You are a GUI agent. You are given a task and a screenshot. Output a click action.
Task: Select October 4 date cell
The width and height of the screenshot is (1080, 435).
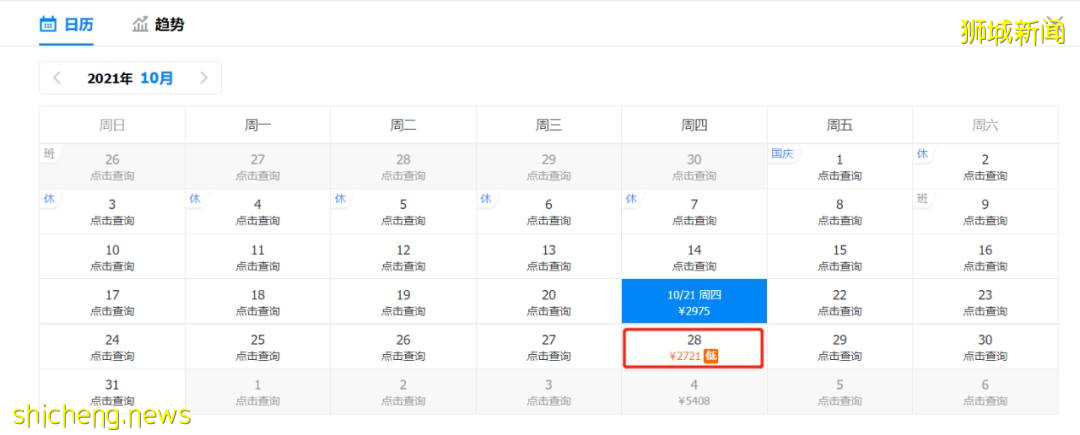pos(258,211)
